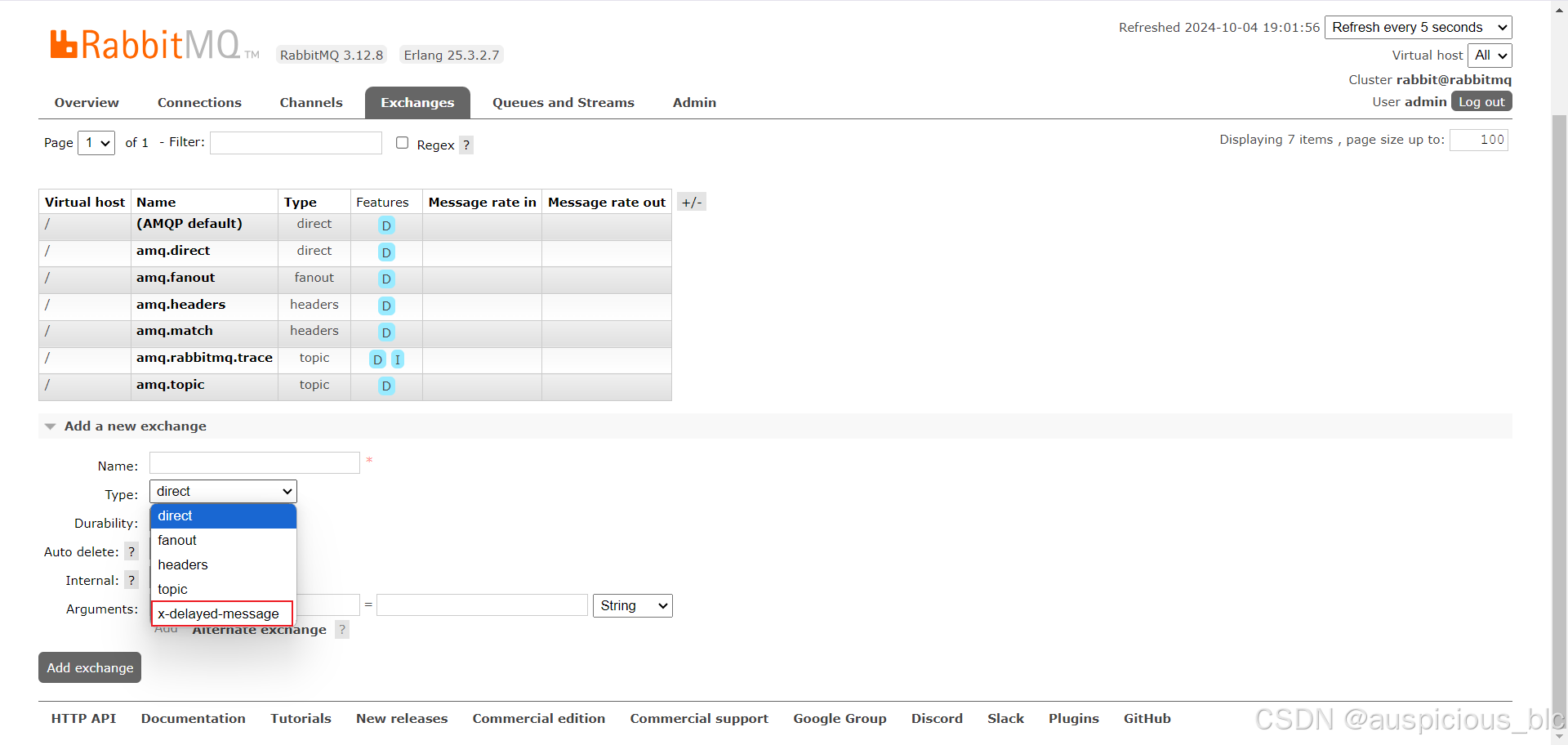Toggle the +/- column selector
Viewport: 1568px width, 745px height.
[692, 202]
